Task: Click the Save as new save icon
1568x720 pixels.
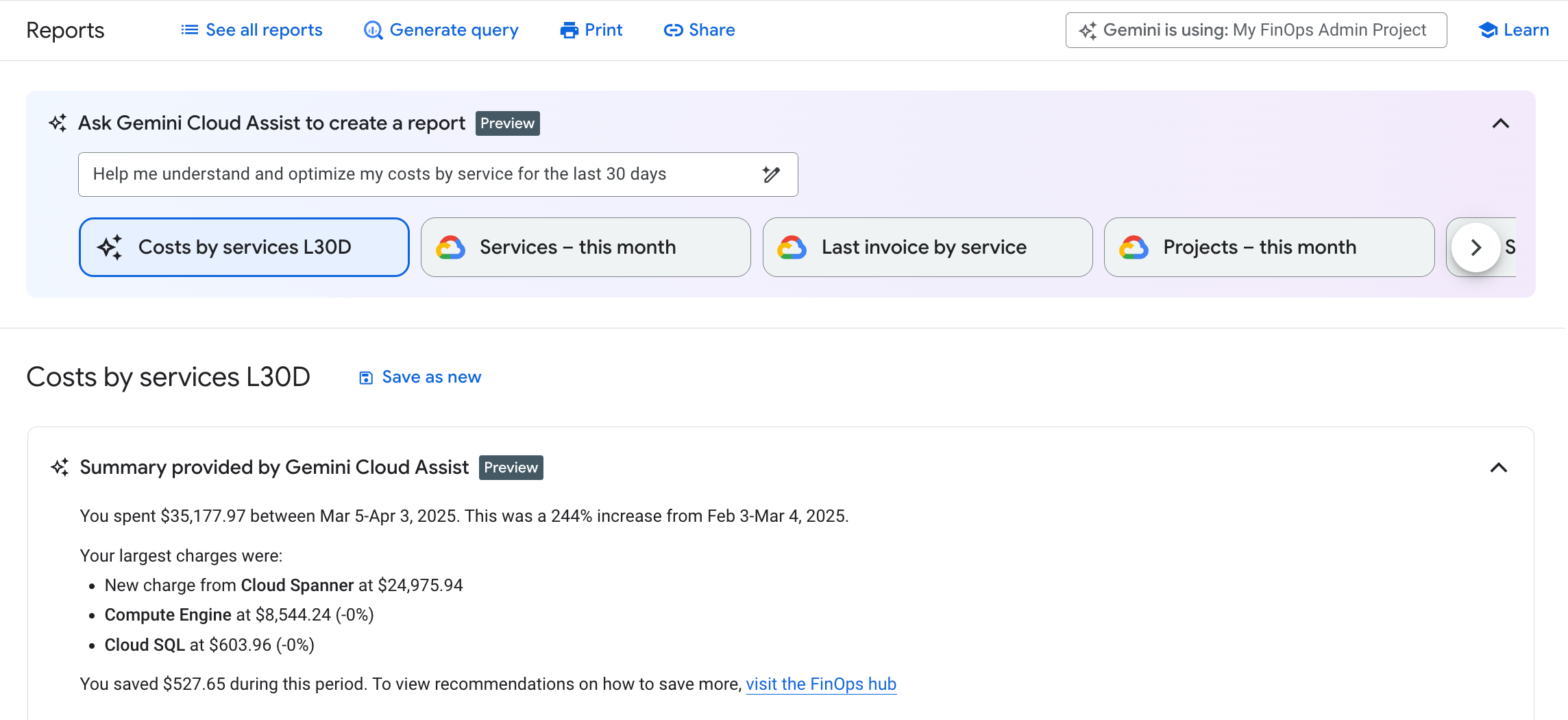Action: point(365,377)
